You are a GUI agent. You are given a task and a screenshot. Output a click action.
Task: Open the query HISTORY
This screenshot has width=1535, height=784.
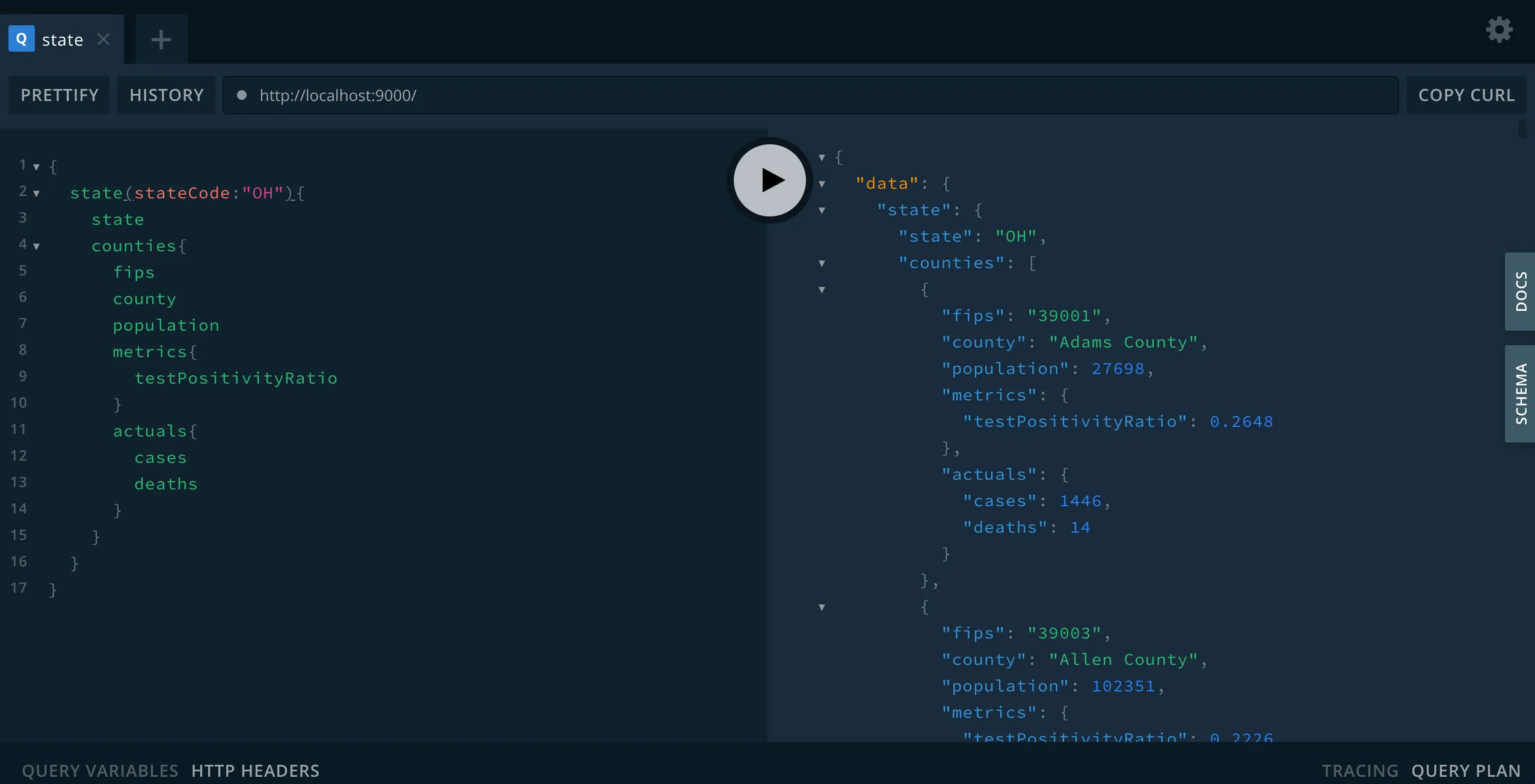(x=167, y=95)
